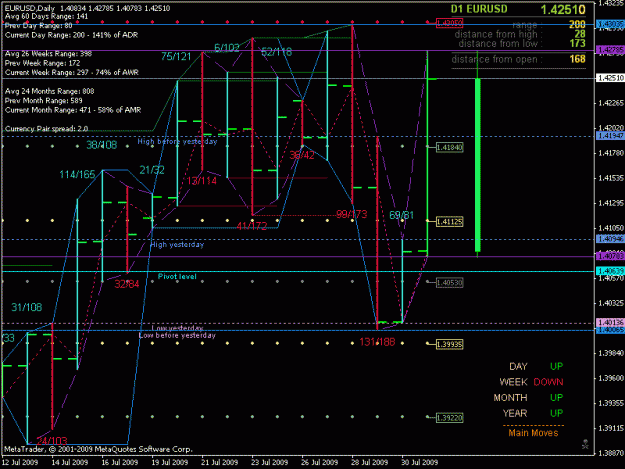Click the 38/108 swing label
Screen dimensions: 625x469
click(x=102, y=145)
